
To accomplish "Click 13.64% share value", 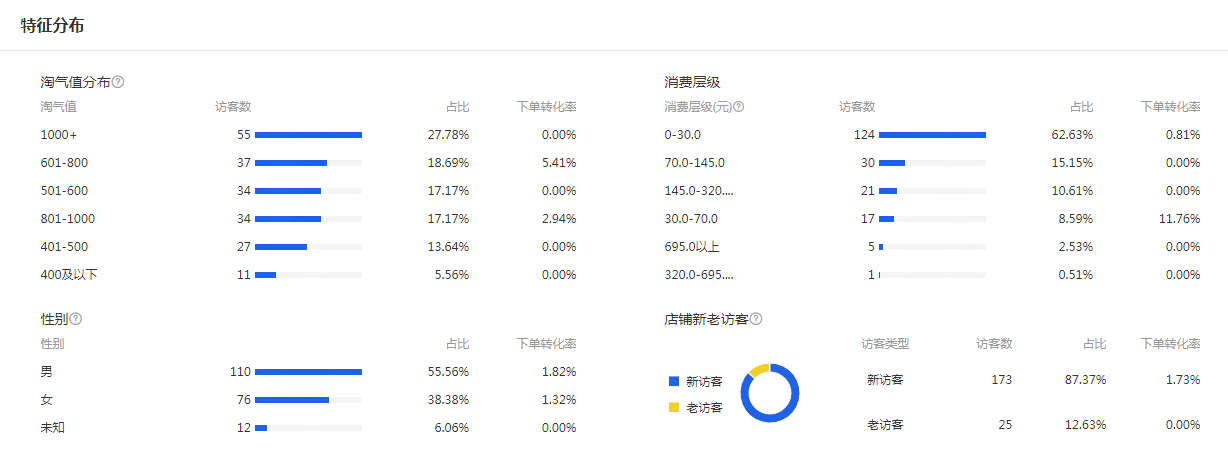I will point(448,246).
